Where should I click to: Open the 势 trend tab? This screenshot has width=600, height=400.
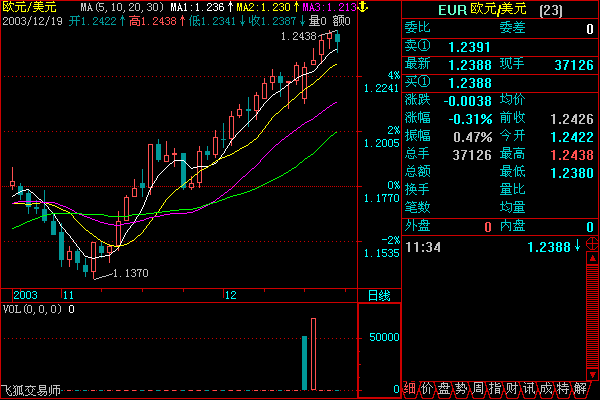point(461,389)
